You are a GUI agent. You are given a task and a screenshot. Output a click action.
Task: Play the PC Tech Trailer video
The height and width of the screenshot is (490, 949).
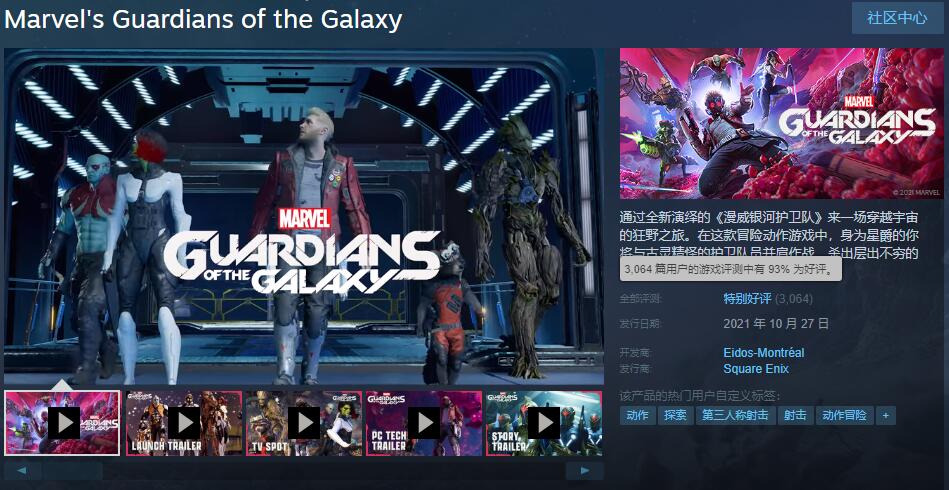[x=424, y=423]
